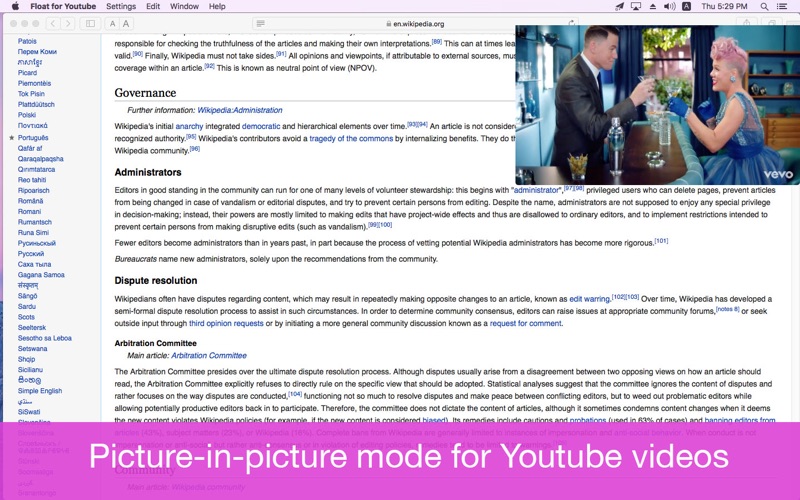This screenshot has width=800, height=500.
Task: Open the Window menu
Action: click(184, 6)
